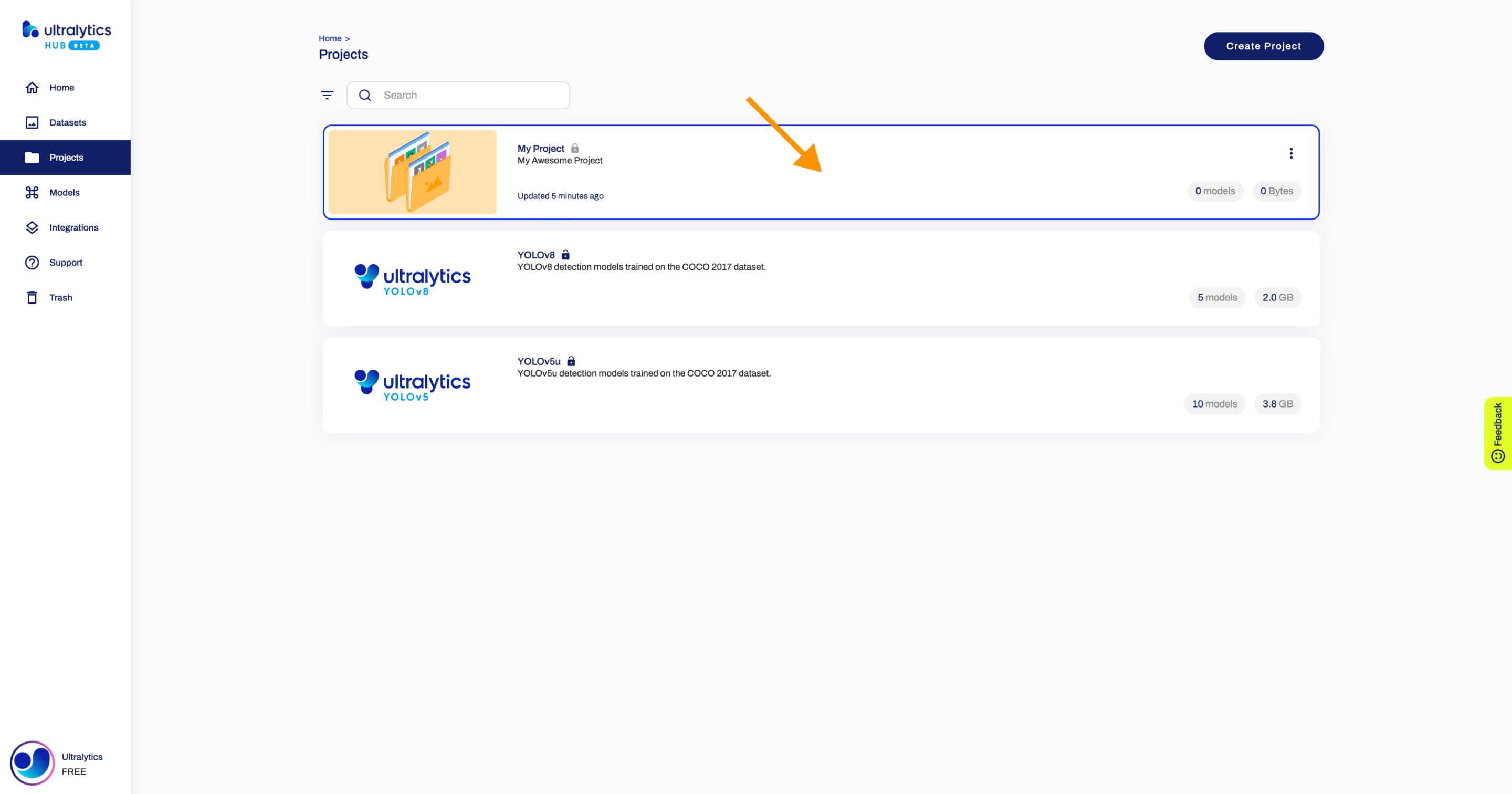Screen dimensions: 1512x794
Task: Open the Datasets section
Action: coord(67,122)
